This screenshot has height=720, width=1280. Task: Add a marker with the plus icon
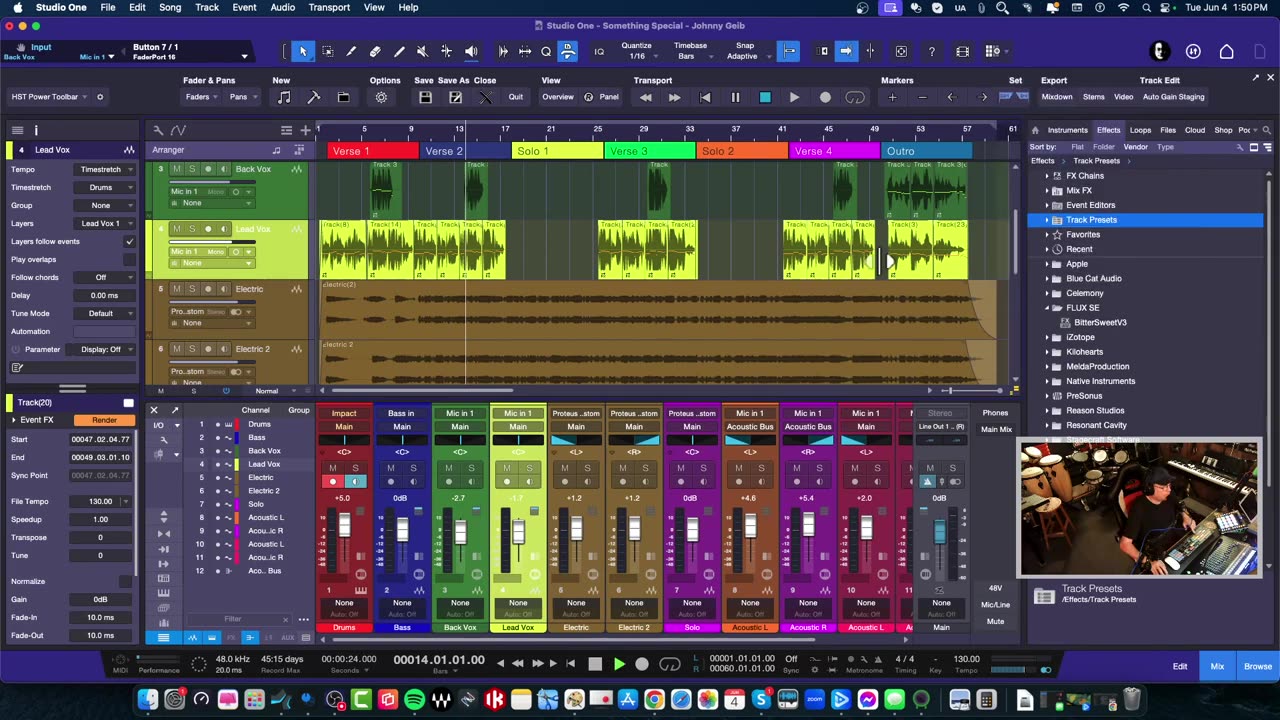892,97
